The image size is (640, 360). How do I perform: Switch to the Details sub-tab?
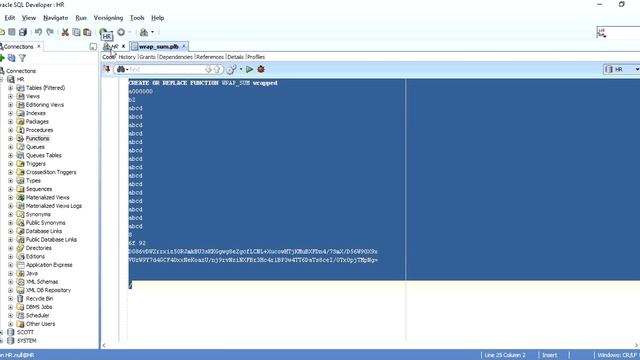tap(236, 57)
